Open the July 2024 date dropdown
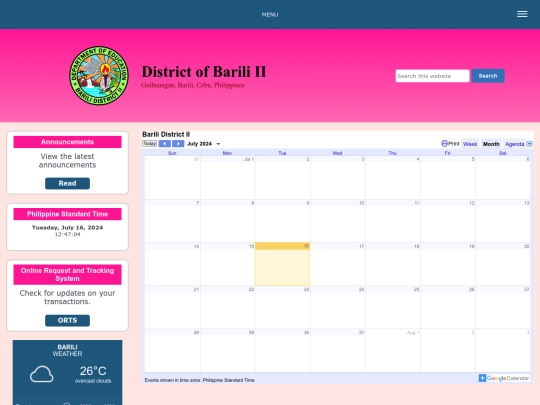 (203, 144)
